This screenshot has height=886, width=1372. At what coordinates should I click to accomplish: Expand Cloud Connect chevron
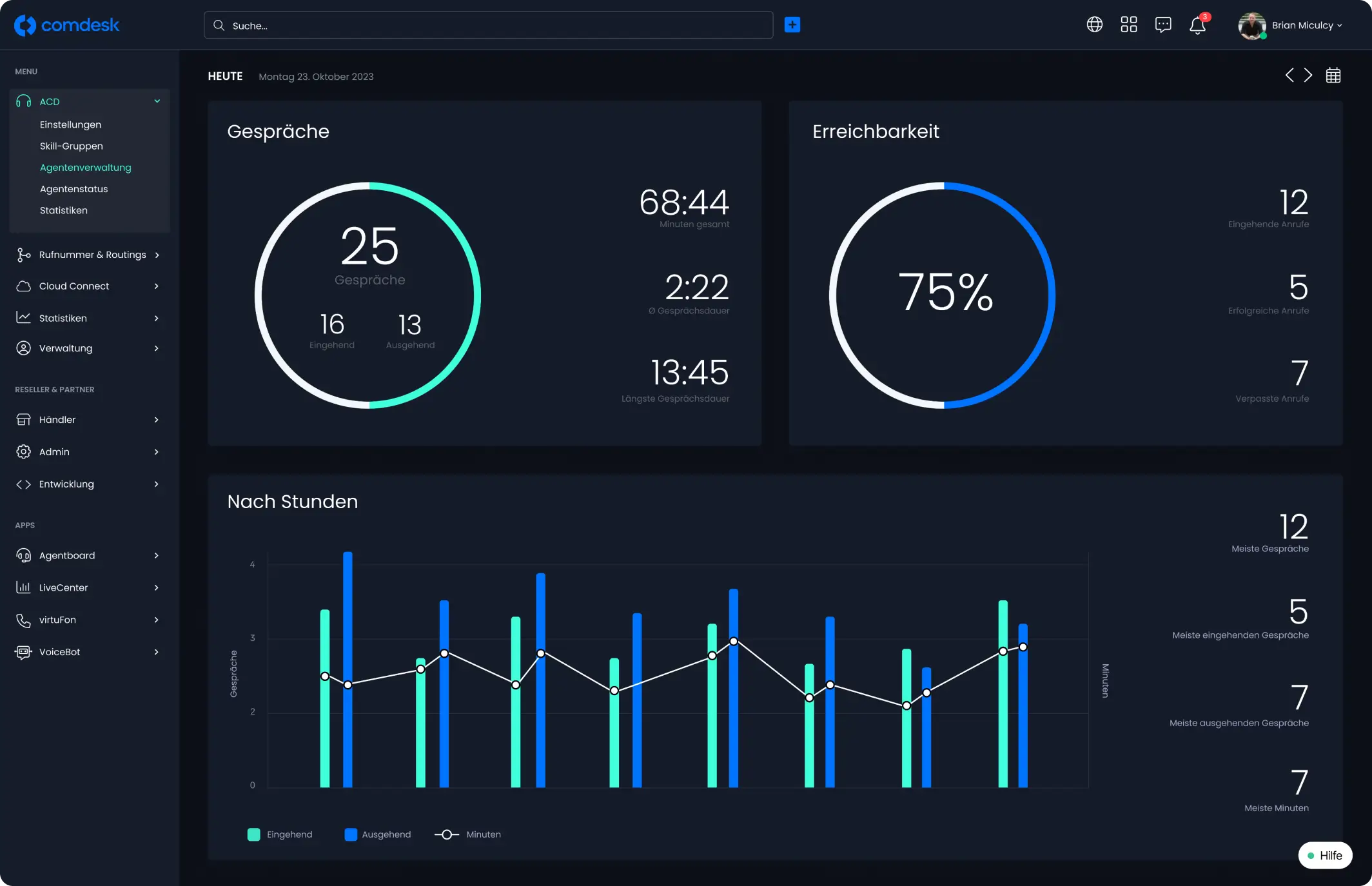coord(157,286)
